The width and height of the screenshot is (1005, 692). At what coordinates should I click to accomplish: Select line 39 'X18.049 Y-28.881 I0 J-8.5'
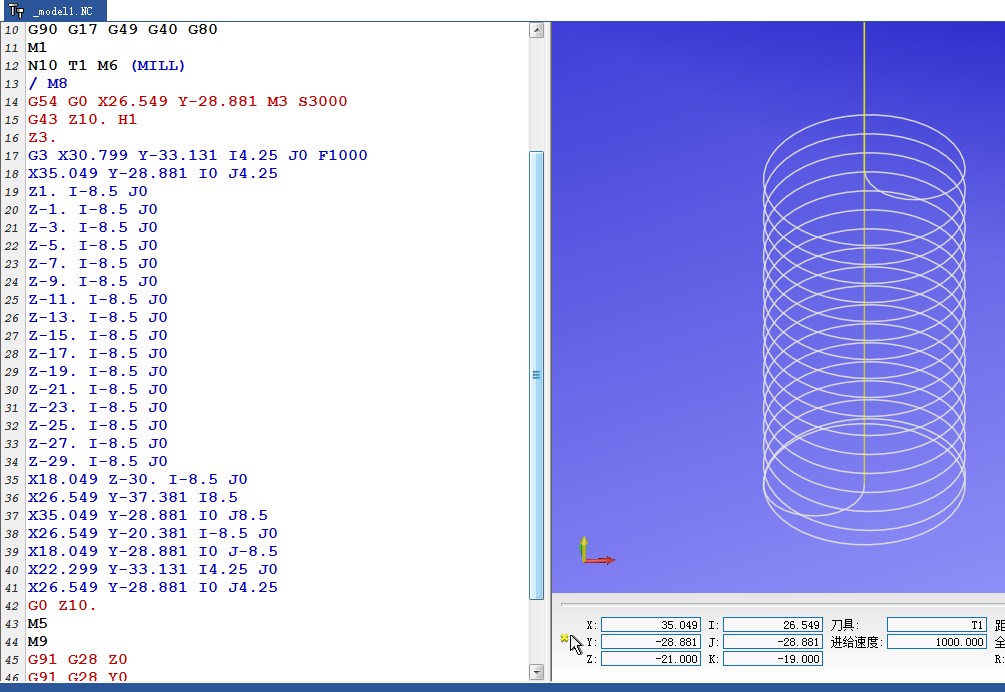[153, 551]
